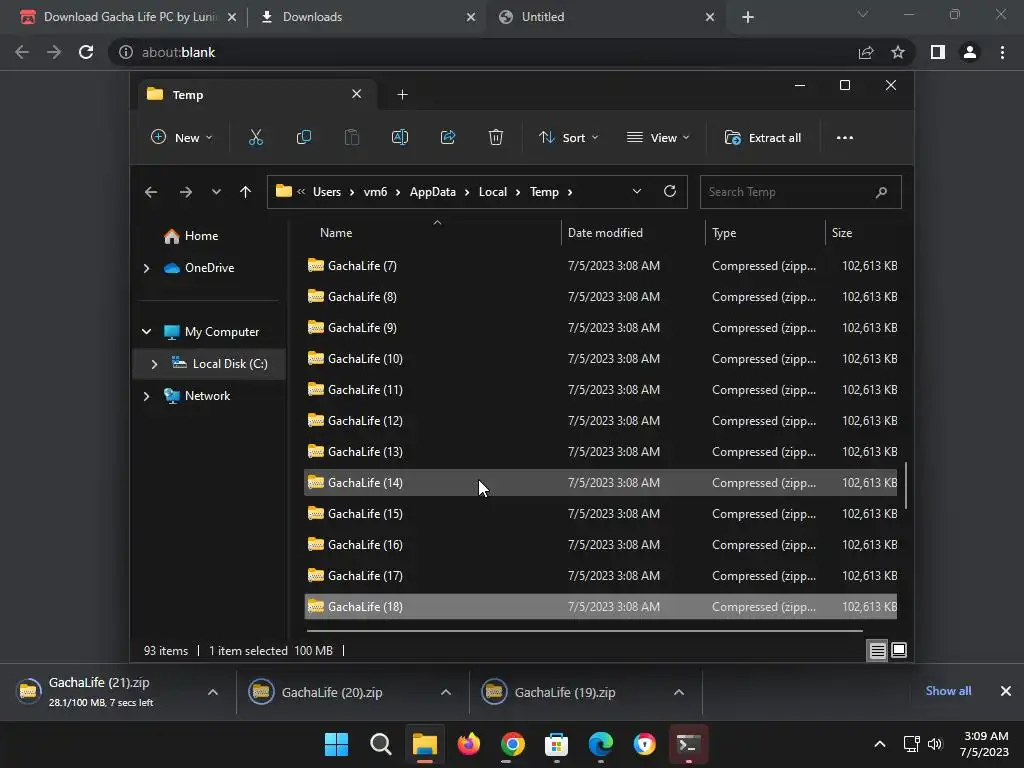This screenshot has height=768, width=1024.
Task: Click Extract all button
Action: point(763,138)
